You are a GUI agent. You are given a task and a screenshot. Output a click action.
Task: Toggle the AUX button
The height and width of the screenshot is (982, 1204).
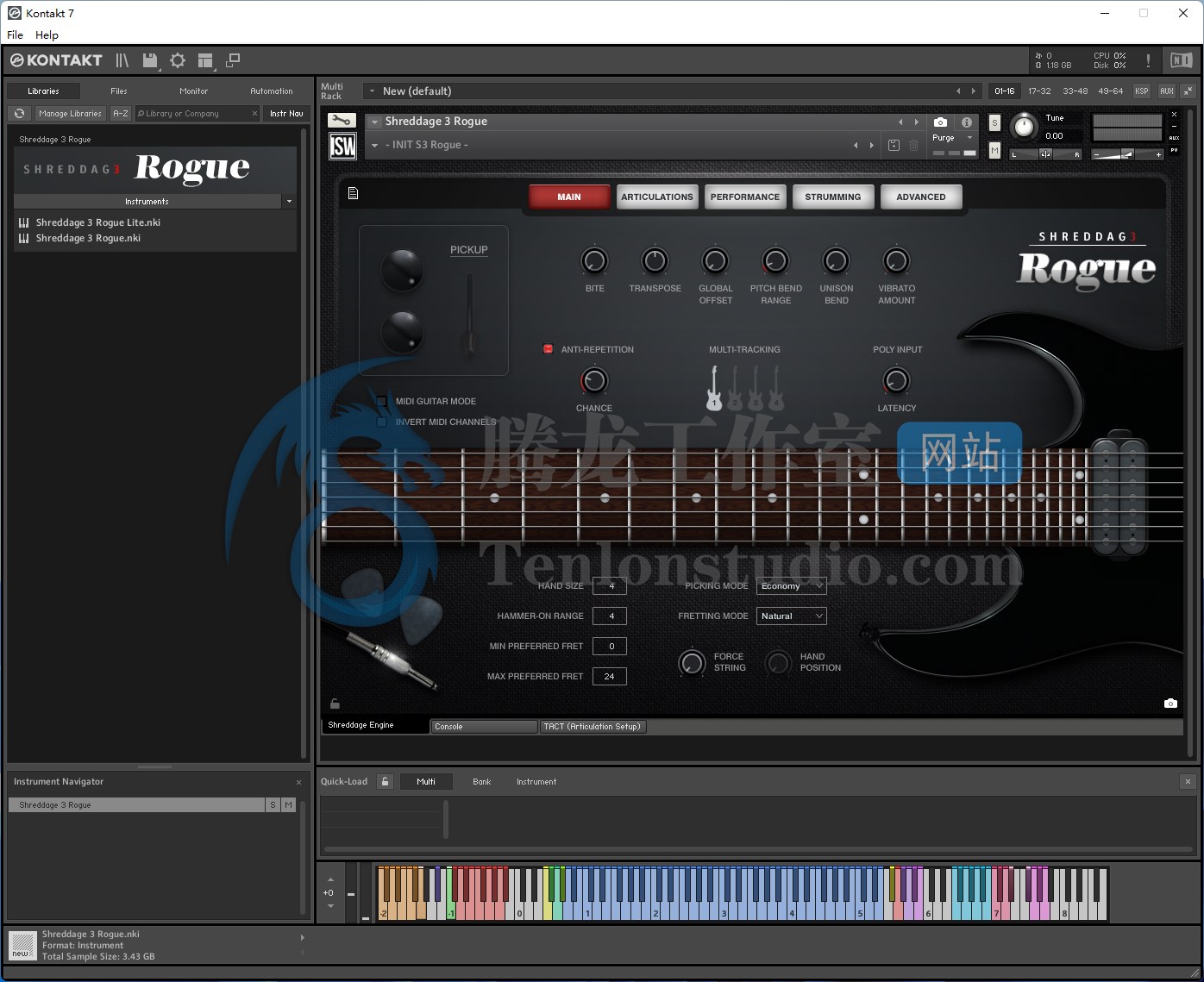[1166, 91]
